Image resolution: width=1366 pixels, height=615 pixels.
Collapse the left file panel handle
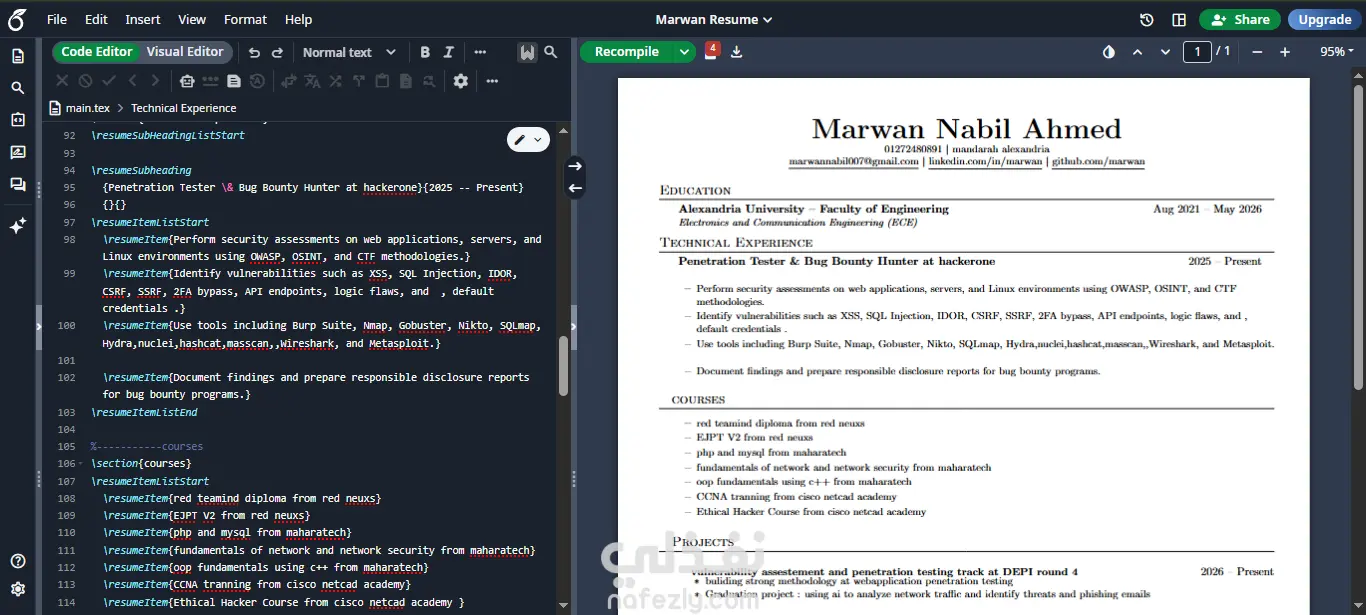point(38,326)
